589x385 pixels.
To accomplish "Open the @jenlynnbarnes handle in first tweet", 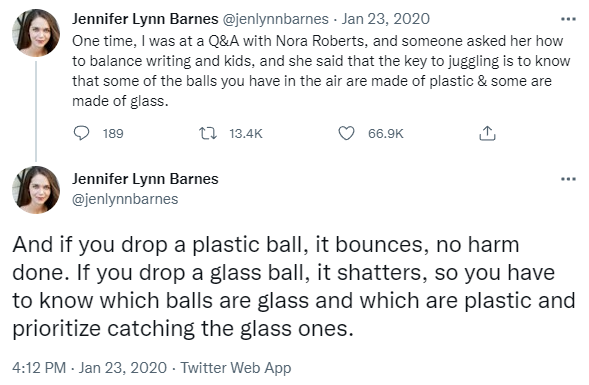I will tap(276, 19).
